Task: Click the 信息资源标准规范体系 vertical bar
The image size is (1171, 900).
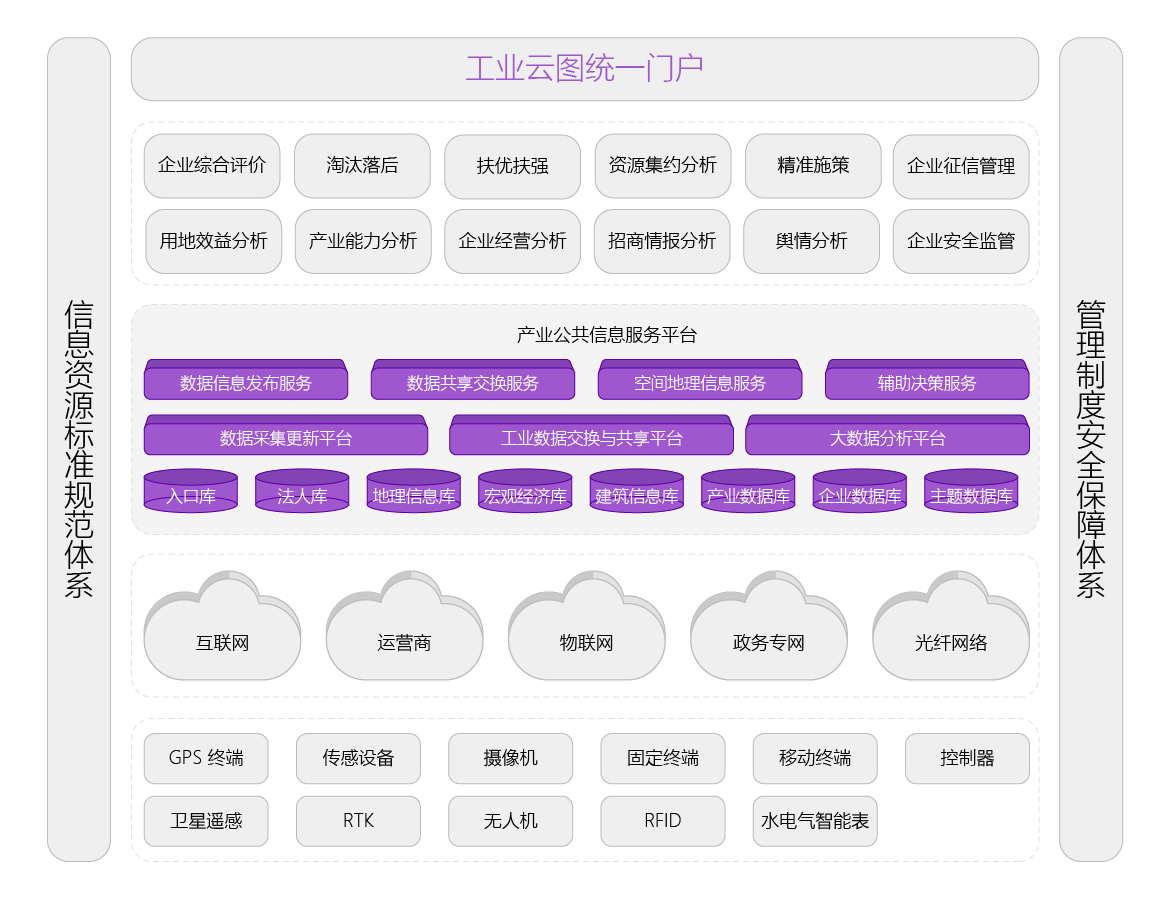Action: pos(79,450)
